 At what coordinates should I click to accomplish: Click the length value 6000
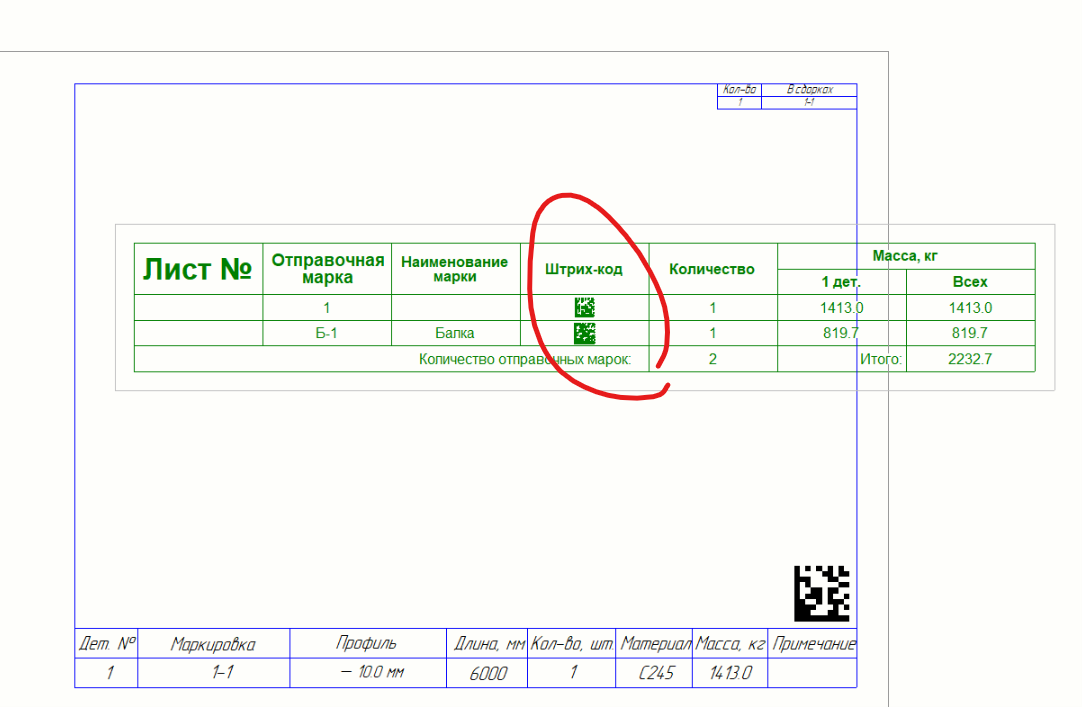click(x=487, y=673)
